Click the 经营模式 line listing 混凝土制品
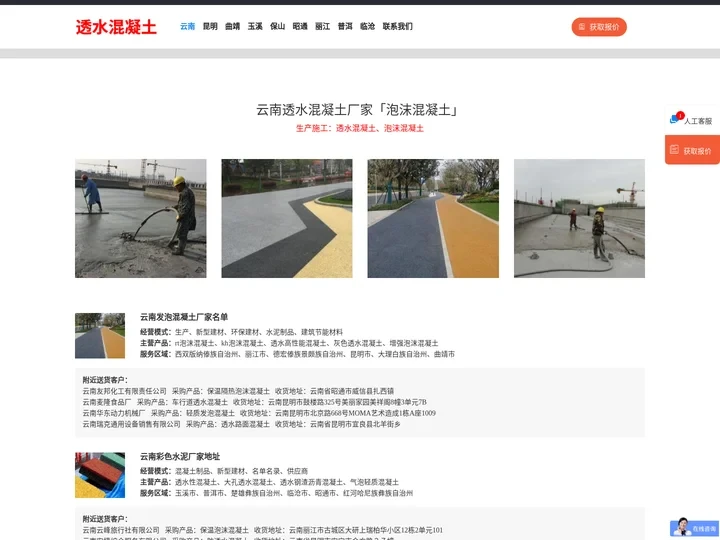The width and height of the screenshot is (720, 540). pos(224,471)
